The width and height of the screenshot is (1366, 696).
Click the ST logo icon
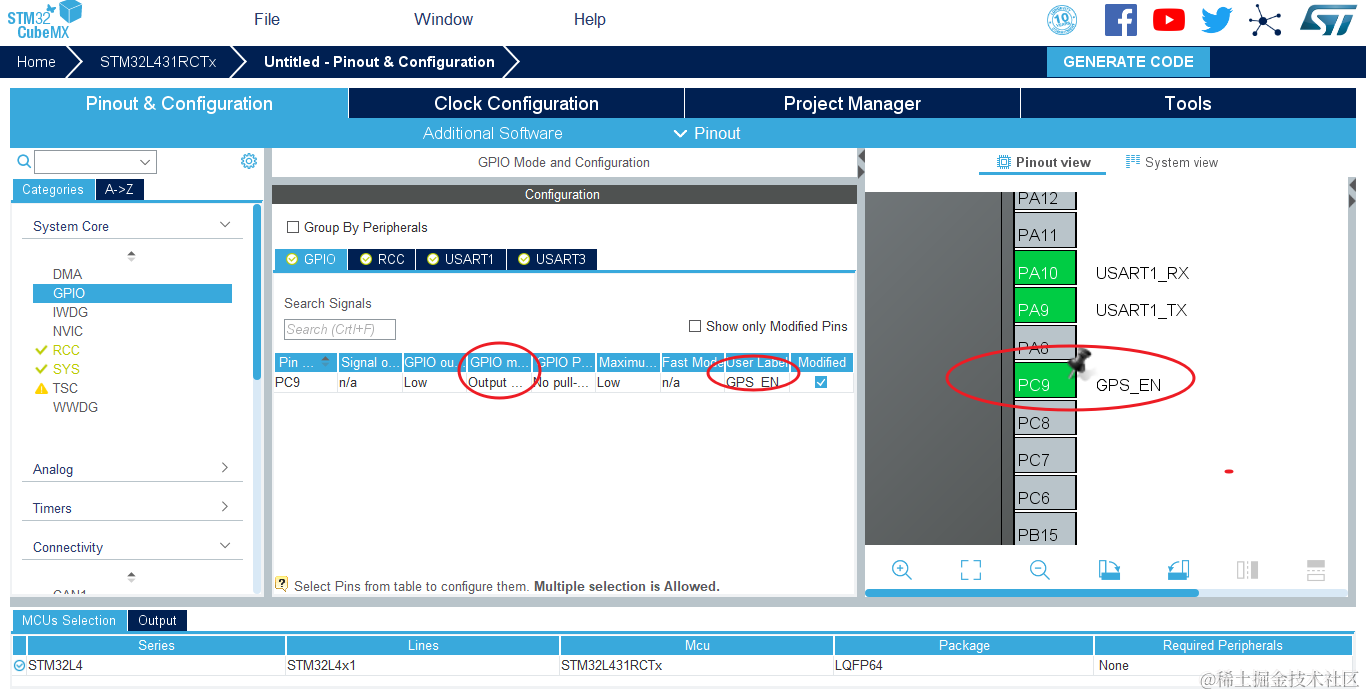pyautogui.click(x=1328, y=20)
